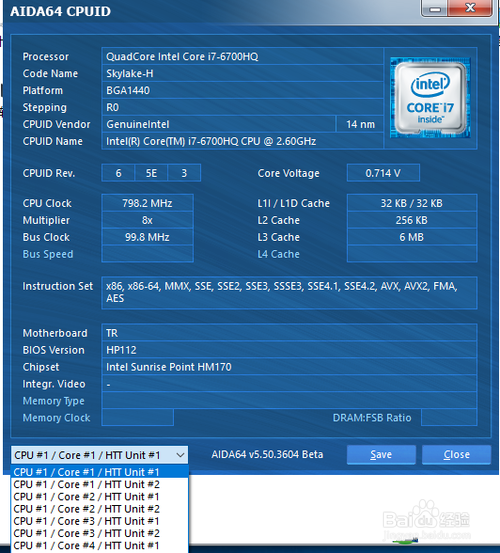Click the Save button
Image resolution: width=500 pixels, height=553 pixels.
point(381,455)
